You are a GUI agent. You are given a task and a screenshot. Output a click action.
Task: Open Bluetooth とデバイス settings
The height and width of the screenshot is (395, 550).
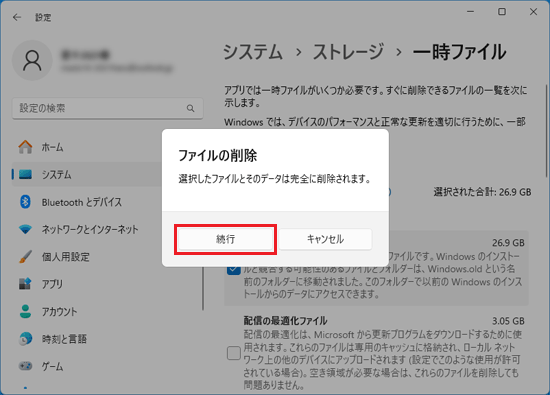point(82,202)
